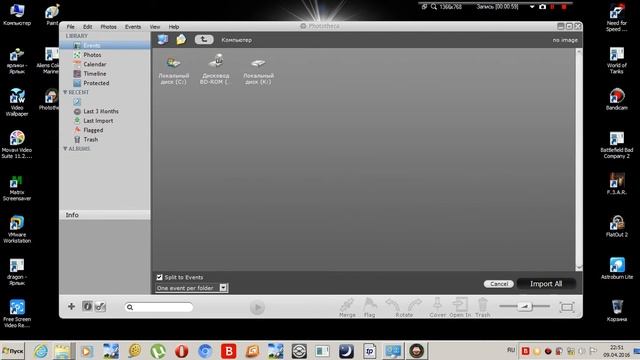The width and height of the screenshot is (640, 360).
Task: Open local disk (C:) drive
Action: tap(174, 69)
